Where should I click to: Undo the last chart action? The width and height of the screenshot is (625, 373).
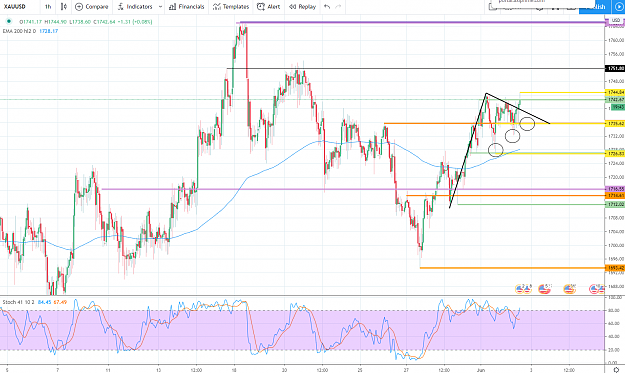pyautogui.click(x=327, y=7)
